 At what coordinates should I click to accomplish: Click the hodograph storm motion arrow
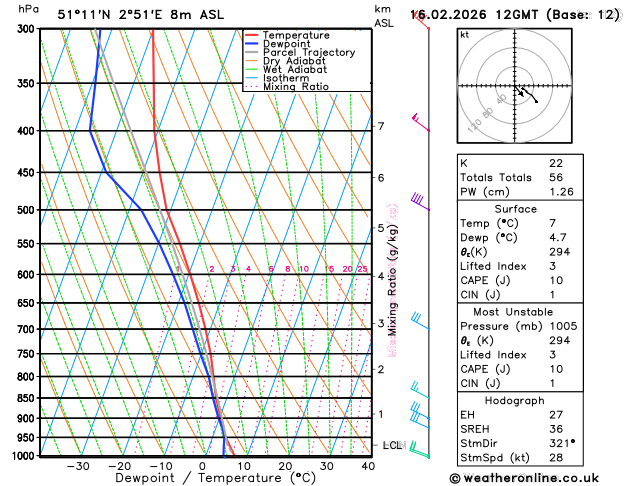pos(519,91)
